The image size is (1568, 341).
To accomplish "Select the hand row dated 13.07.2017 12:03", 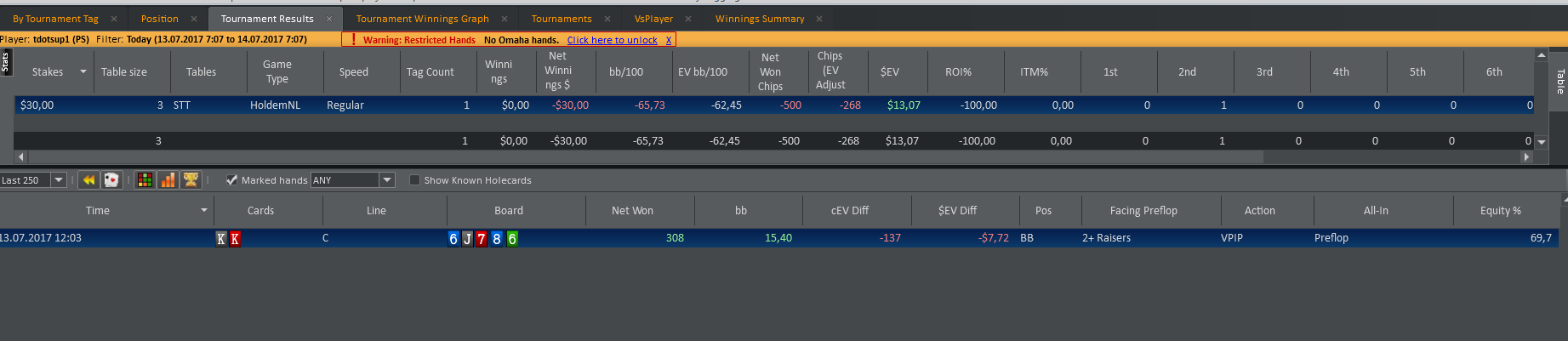I will (778, 238).
